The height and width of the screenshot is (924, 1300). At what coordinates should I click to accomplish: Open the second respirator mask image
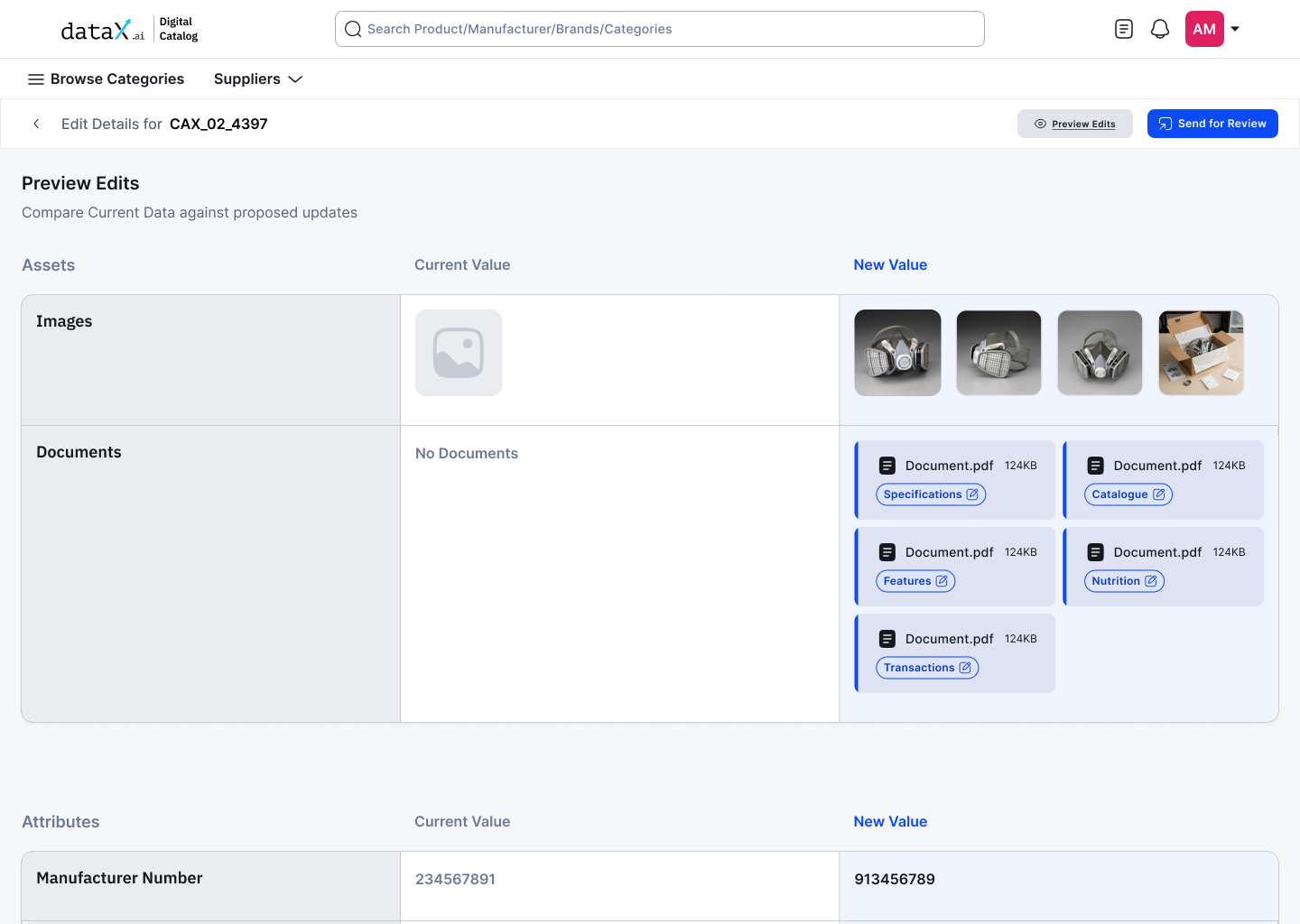pos(998,353)
